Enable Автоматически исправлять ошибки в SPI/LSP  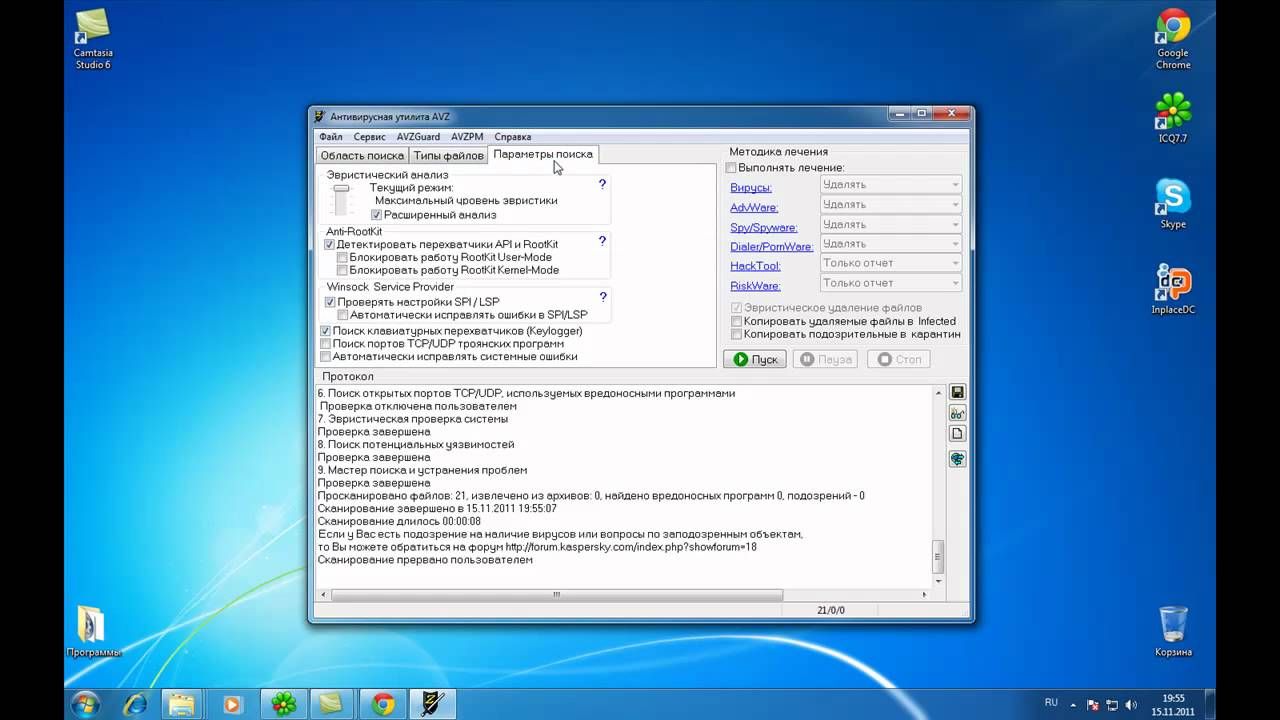(x=343, y=314)
